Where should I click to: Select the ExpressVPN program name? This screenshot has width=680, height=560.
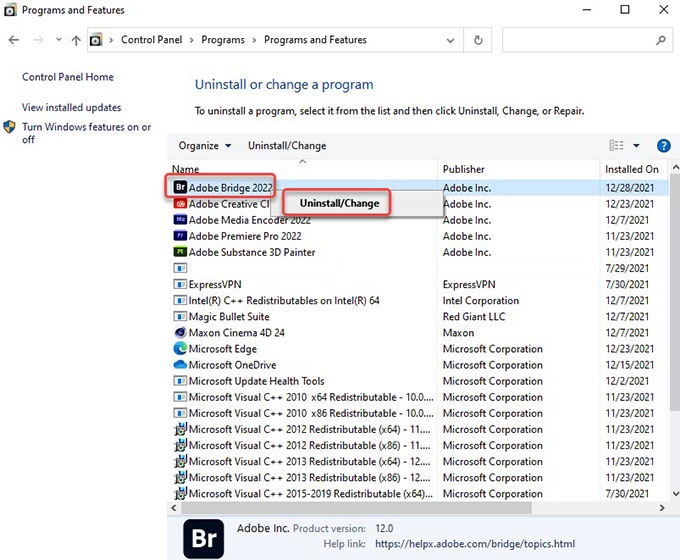(215, 284)
